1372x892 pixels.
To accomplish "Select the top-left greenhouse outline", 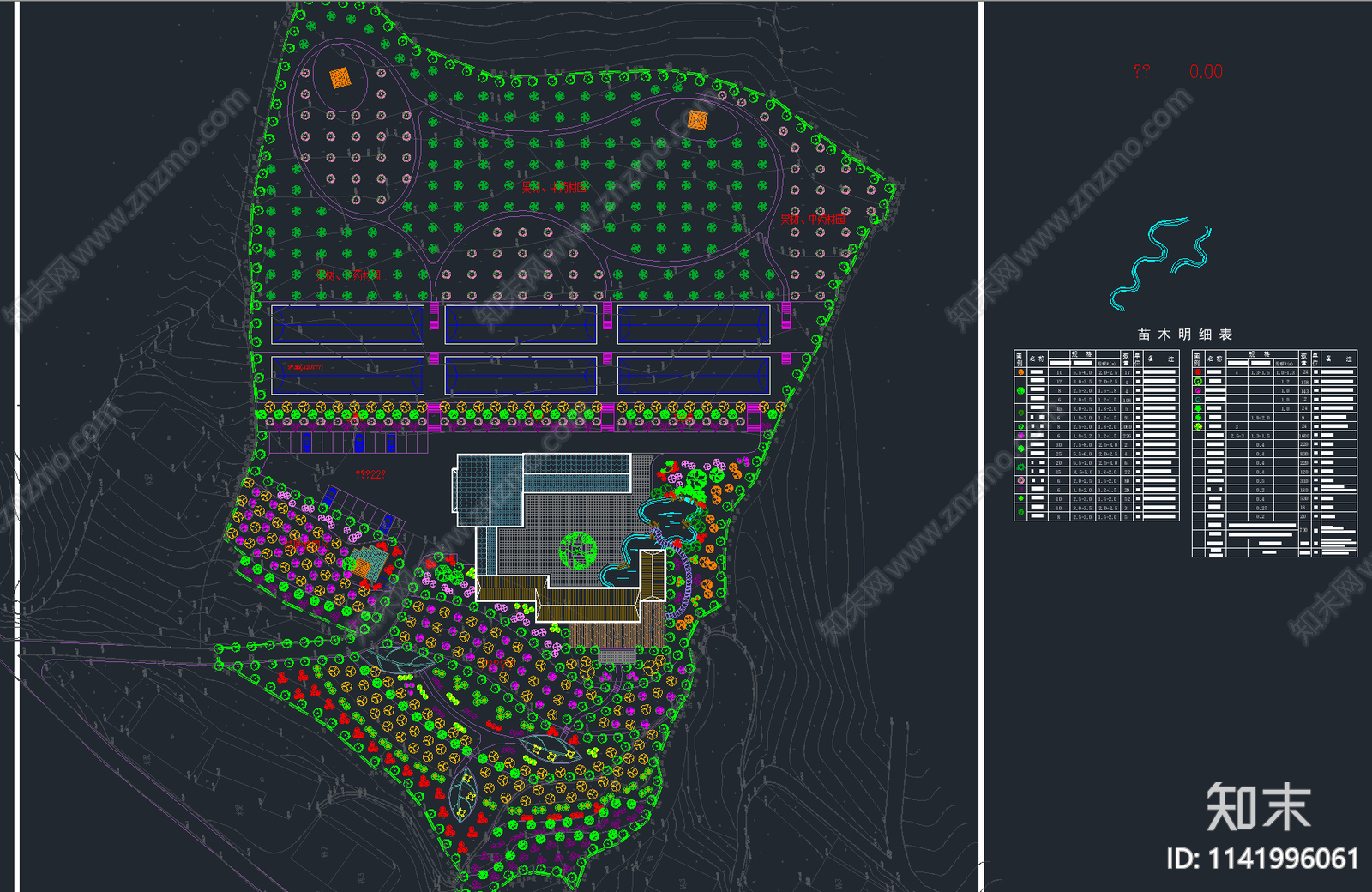I will (x=348, y=325).
